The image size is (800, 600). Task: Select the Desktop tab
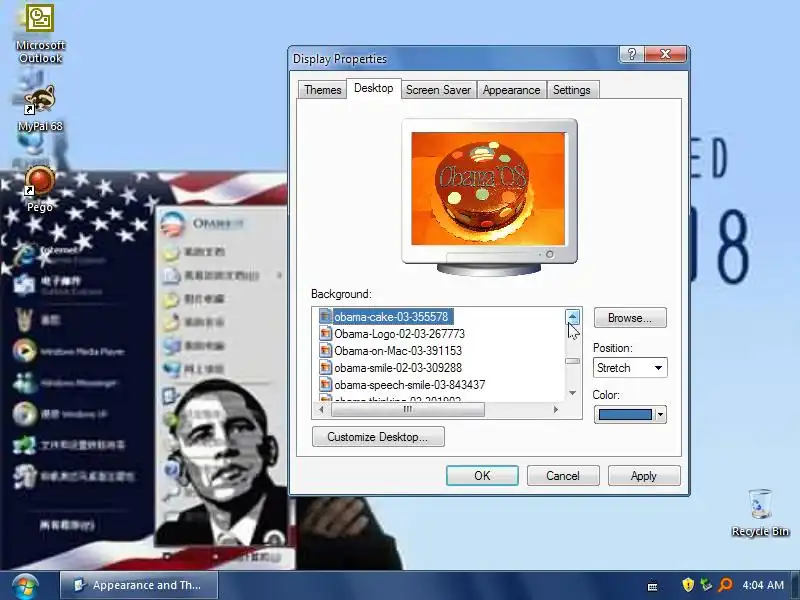(x=373, y=88)
